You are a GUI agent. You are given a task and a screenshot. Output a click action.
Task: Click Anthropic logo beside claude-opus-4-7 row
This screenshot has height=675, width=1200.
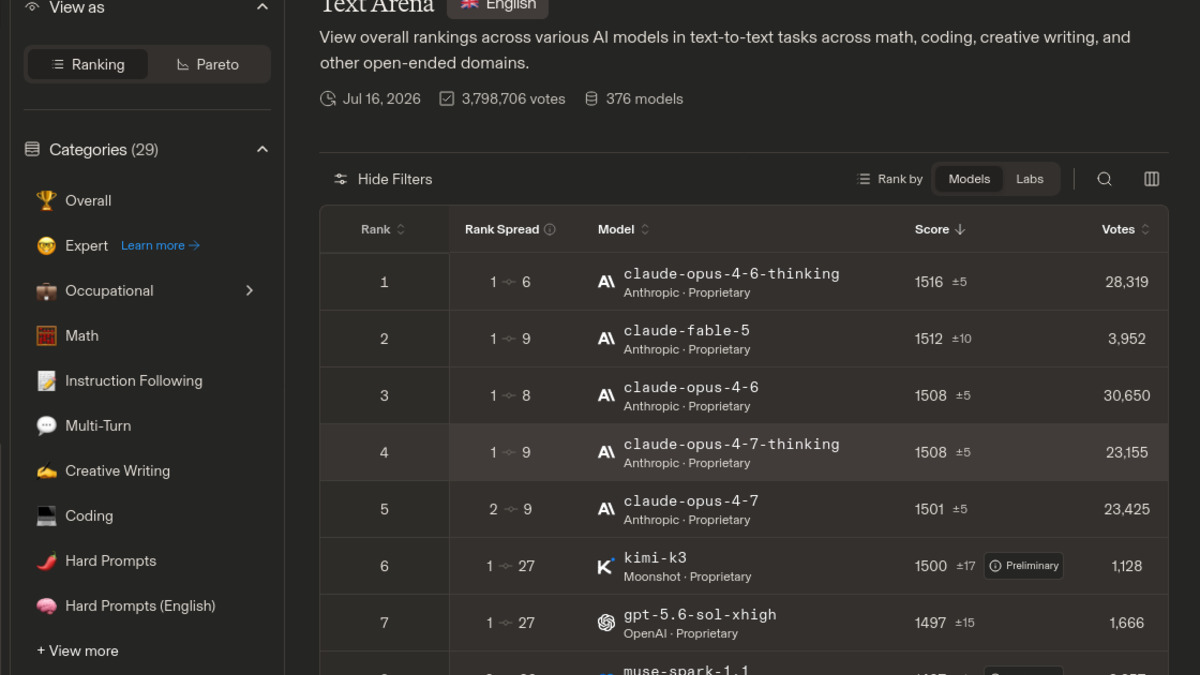point(606,509)
